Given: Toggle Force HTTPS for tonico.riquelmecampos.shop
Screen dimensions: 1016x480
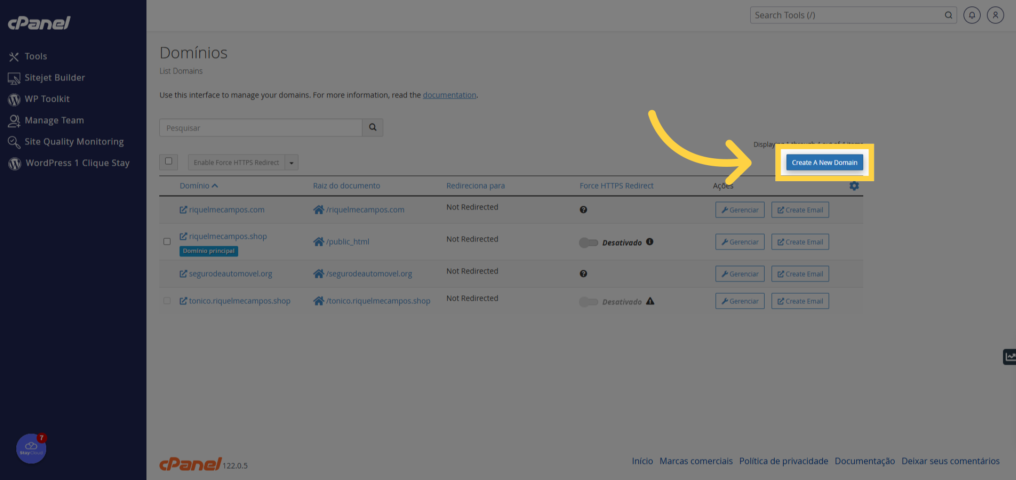Looking at the screenshot, I should (x=588, y=302).
